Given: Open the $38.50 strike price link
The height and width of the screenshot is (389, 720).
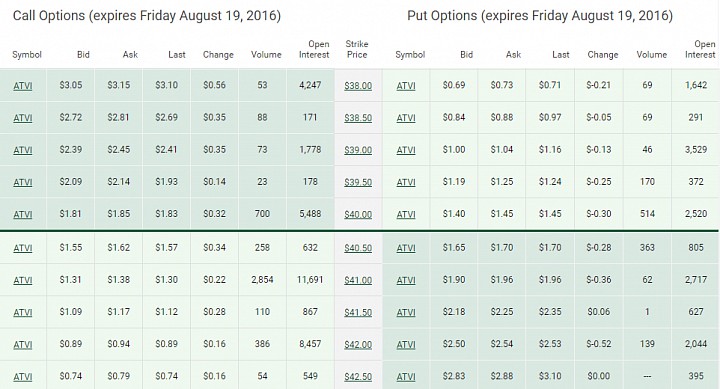Looking at the screenshot, I should pos(358,118).
